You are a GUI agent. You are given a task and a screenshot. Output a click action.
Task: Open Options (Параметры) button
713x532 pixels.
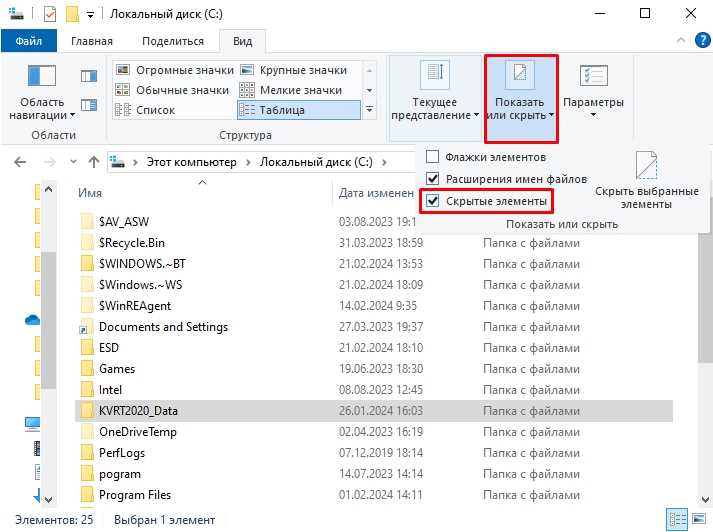[593, 91]
